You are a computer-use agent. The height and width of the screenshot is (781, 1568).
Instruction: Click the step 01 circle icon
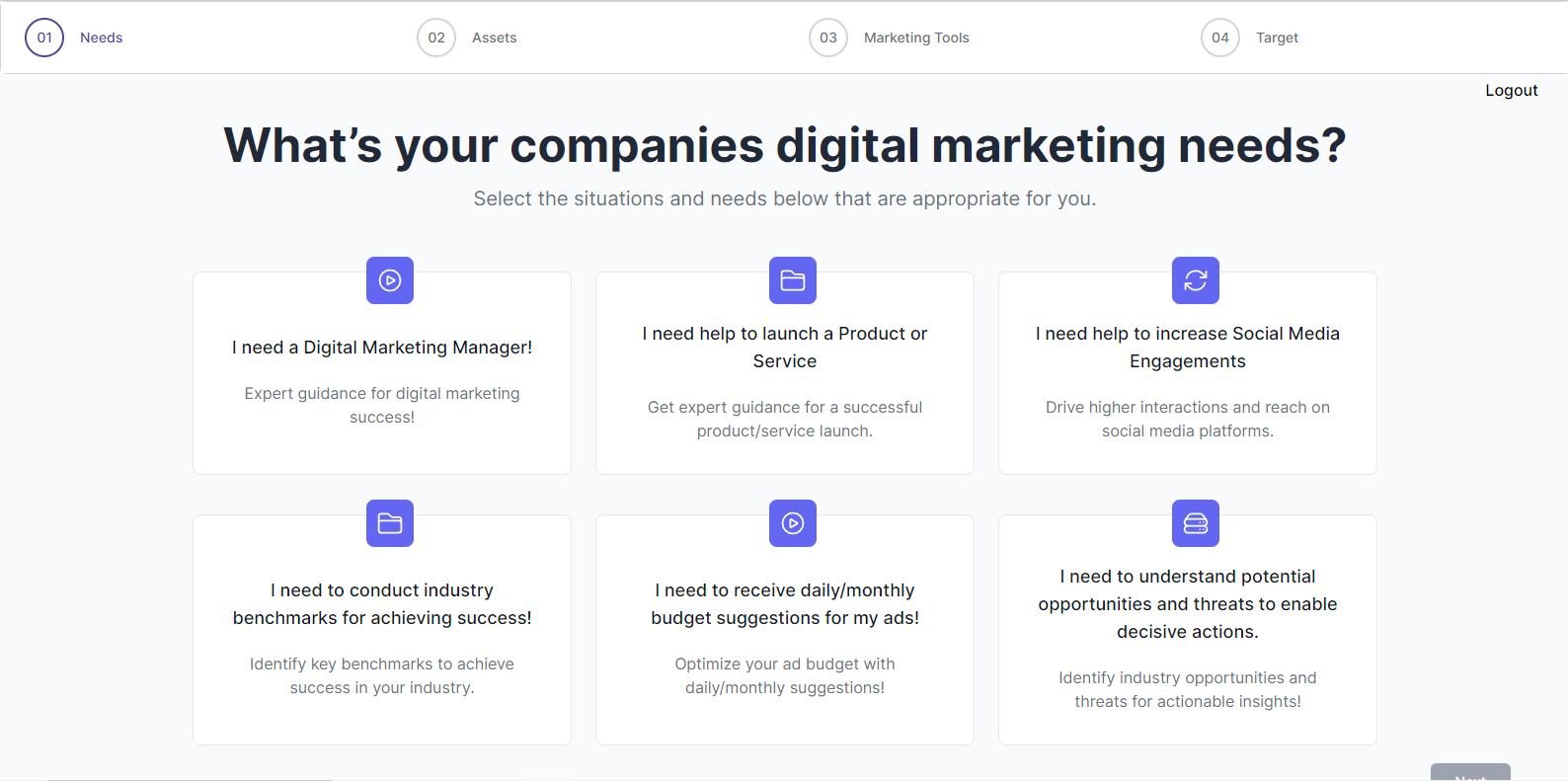tap(44, 38)
